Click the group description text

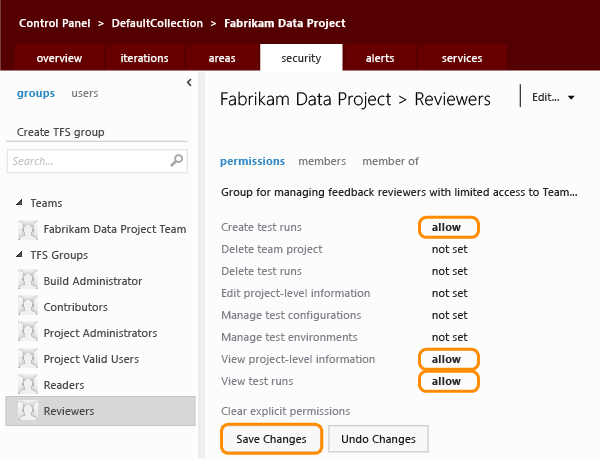(x=399, y=192)
